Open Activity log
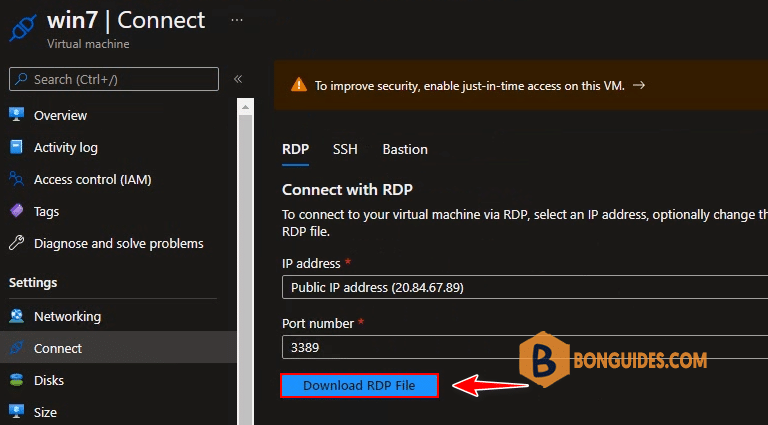Viewport: 768px width, 425px height. (66, 147)
